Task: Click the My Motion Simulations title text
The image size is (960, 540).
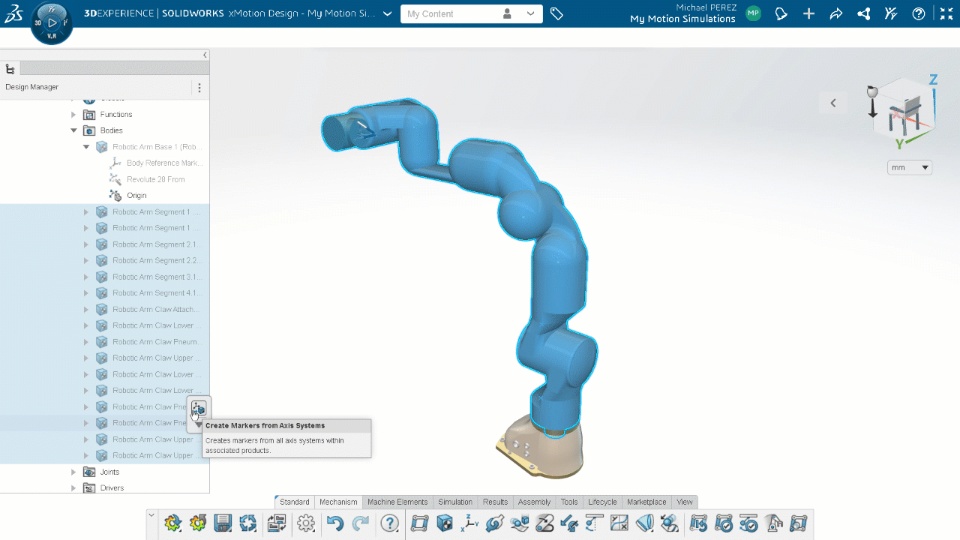Action: click(683, 19)
